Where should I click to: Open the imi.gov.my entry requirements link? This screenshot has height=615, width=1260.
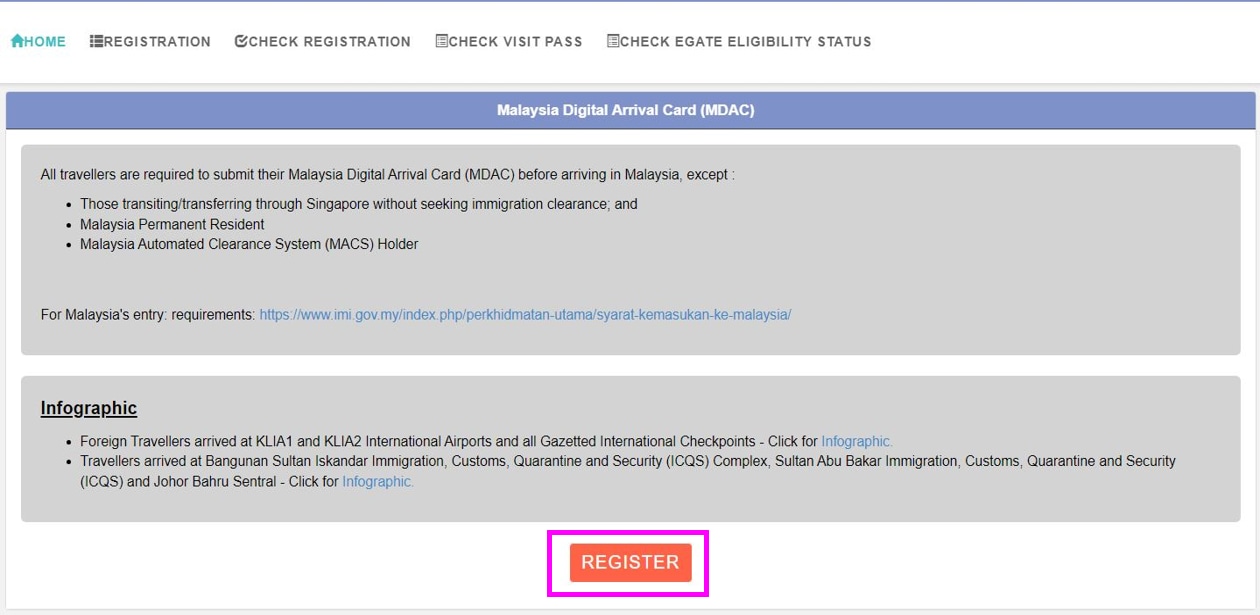525,314
